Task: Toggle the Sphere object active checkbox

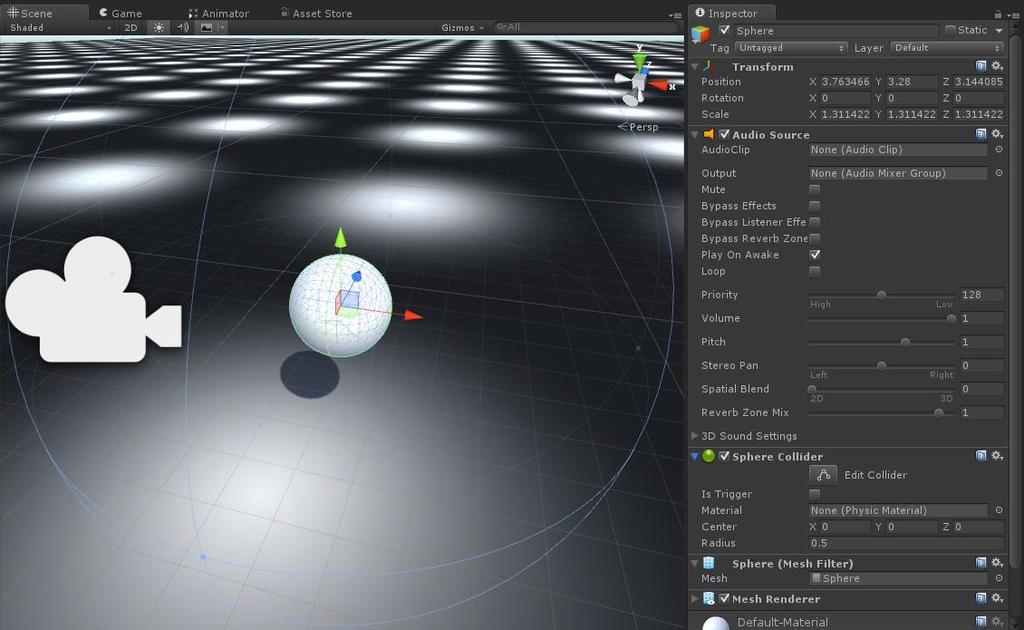Action: click(724, 30)
